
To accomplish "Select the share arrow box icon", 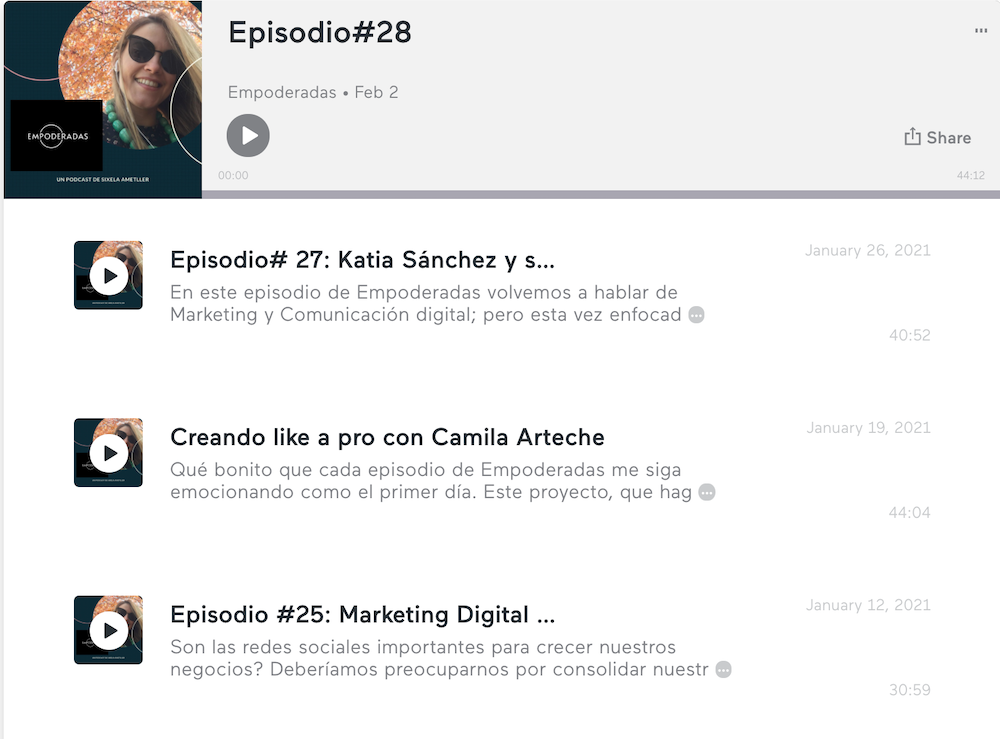I will point(913,137).
